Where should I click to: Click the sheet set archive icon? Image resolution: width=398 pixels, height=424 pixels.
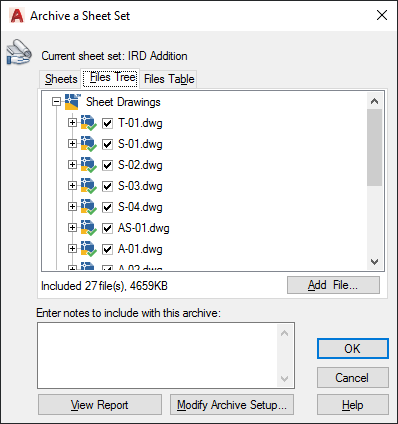[x=19, y=52]
